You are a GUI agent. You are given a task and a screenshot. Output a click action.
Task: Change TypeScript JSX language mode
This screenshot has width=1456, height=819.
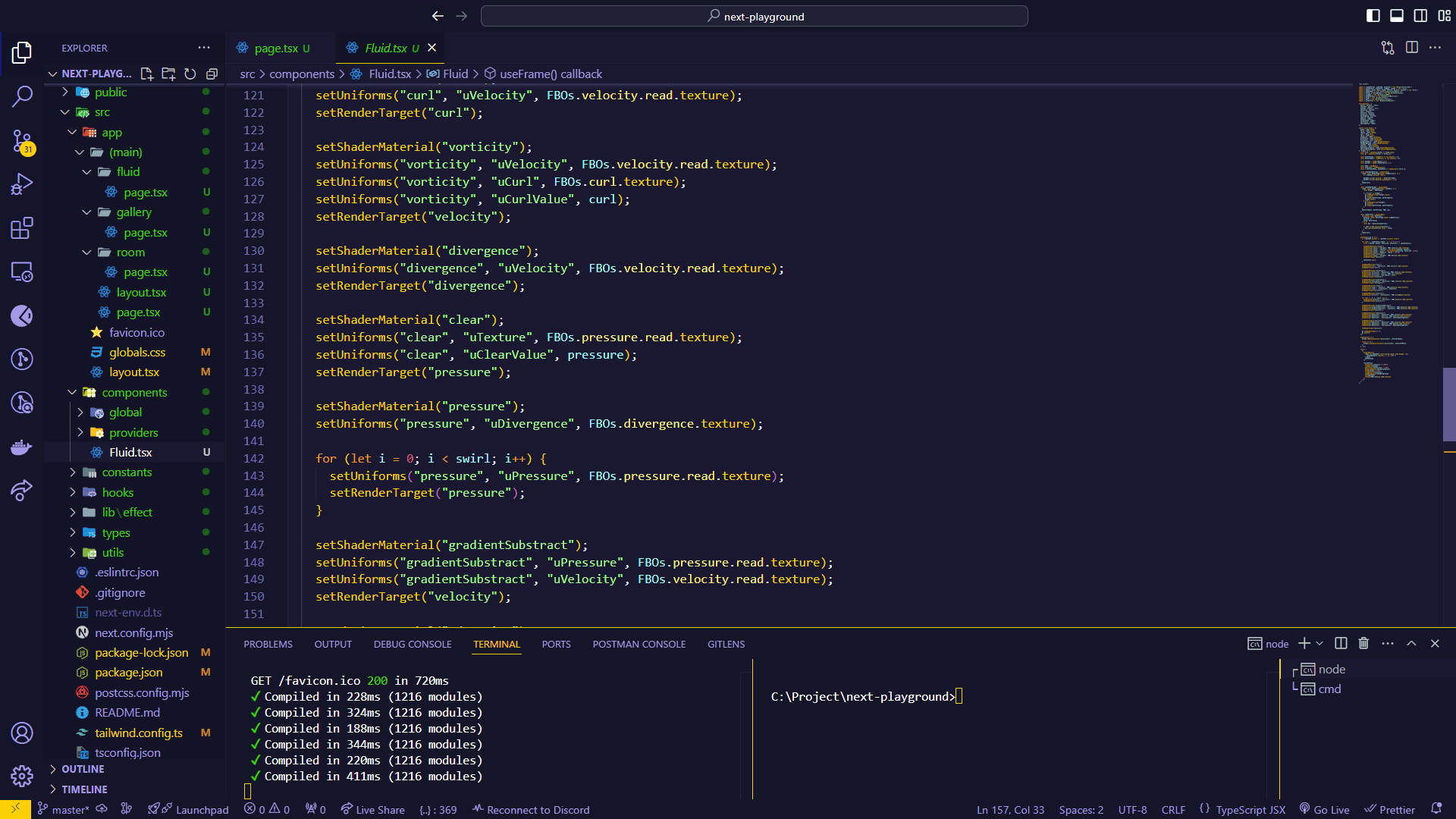[x=1250, y=809]
